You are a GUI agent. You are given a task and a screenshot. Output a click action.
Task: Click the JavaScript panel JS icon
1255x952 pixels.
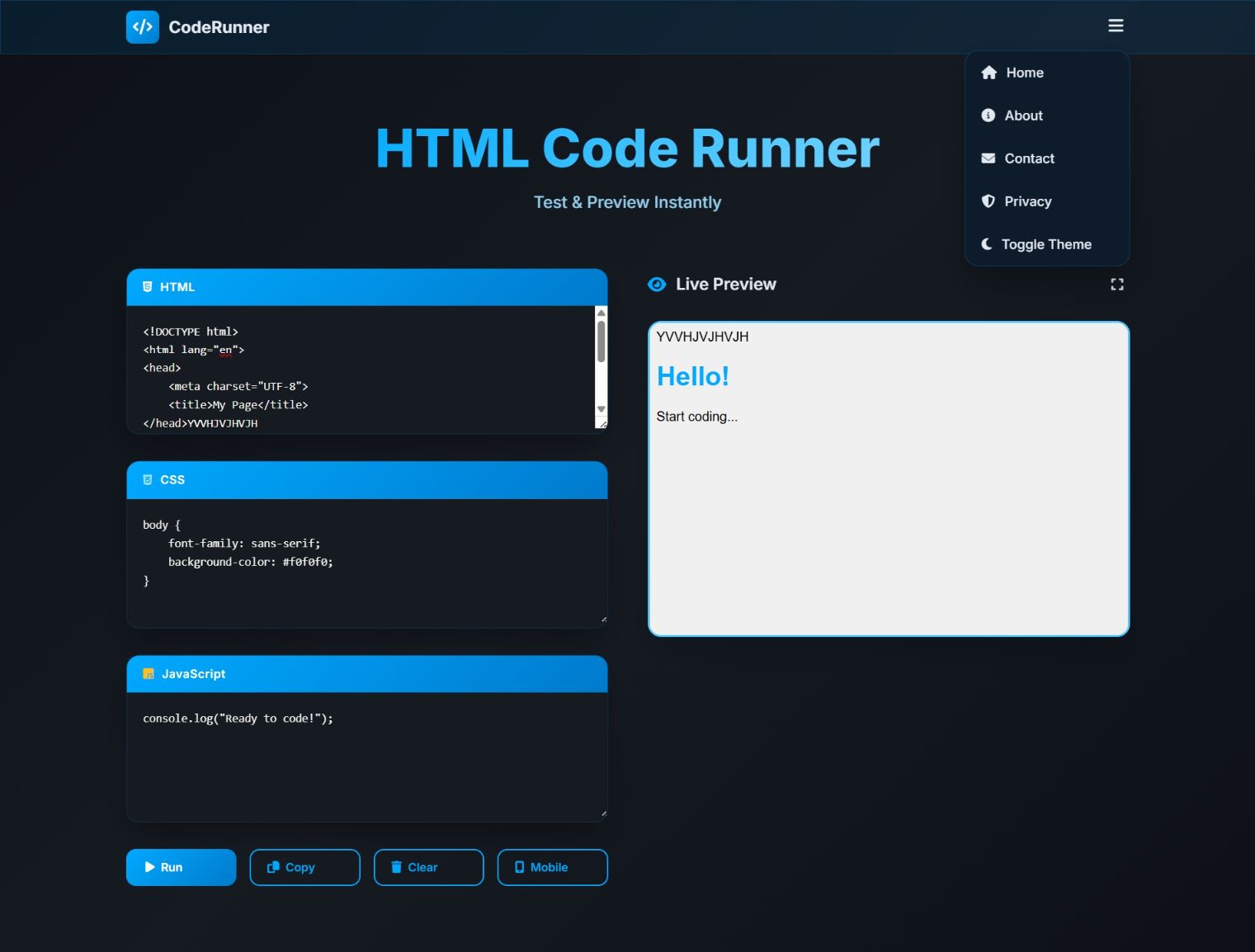click(x=149, y=674)
